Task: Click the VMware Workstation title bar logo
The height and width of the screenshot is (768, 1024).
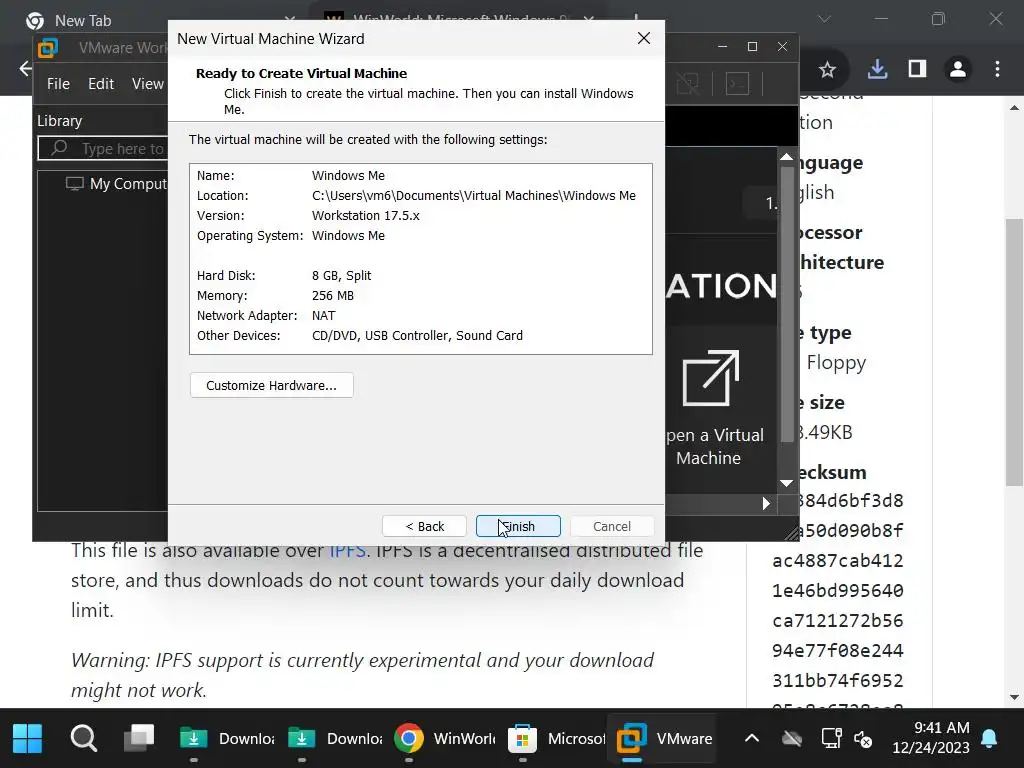Action: point(48,48)
